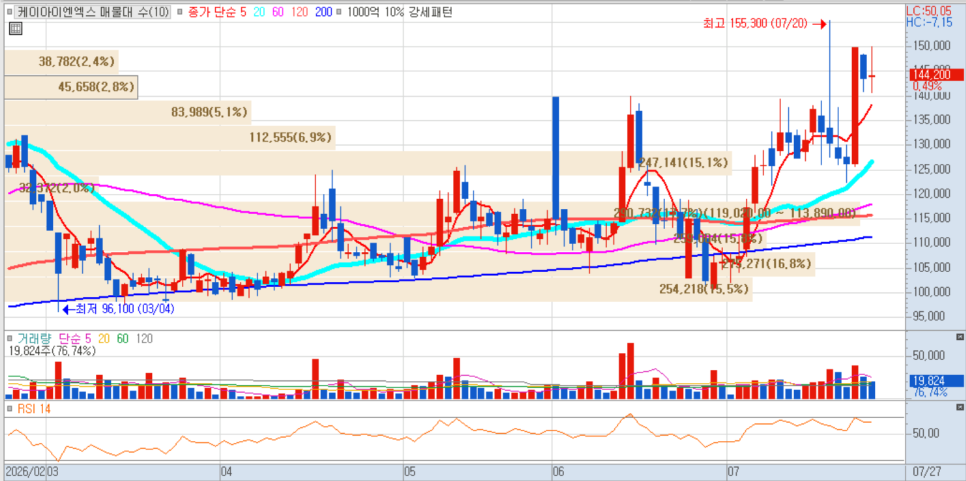
Task: Click the 05 month label on time axis
Action: tap(410, 472)
